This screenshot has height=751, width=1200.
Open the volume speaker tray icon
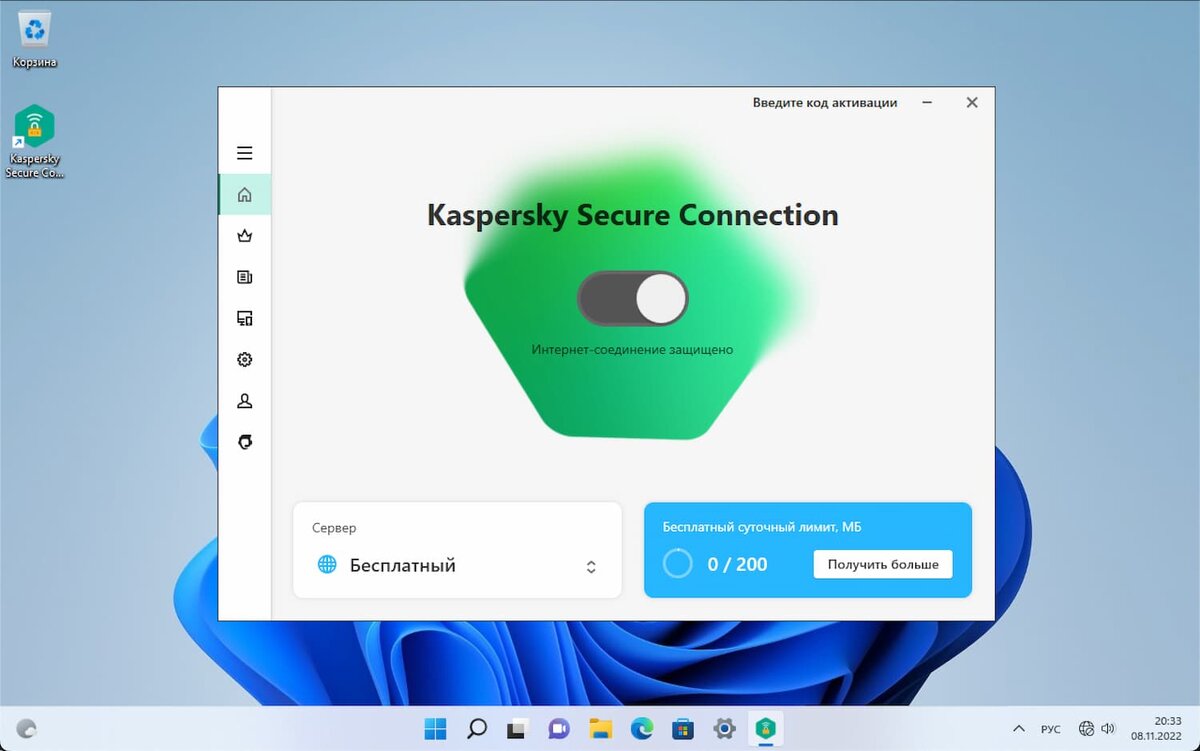[1108, 729]
